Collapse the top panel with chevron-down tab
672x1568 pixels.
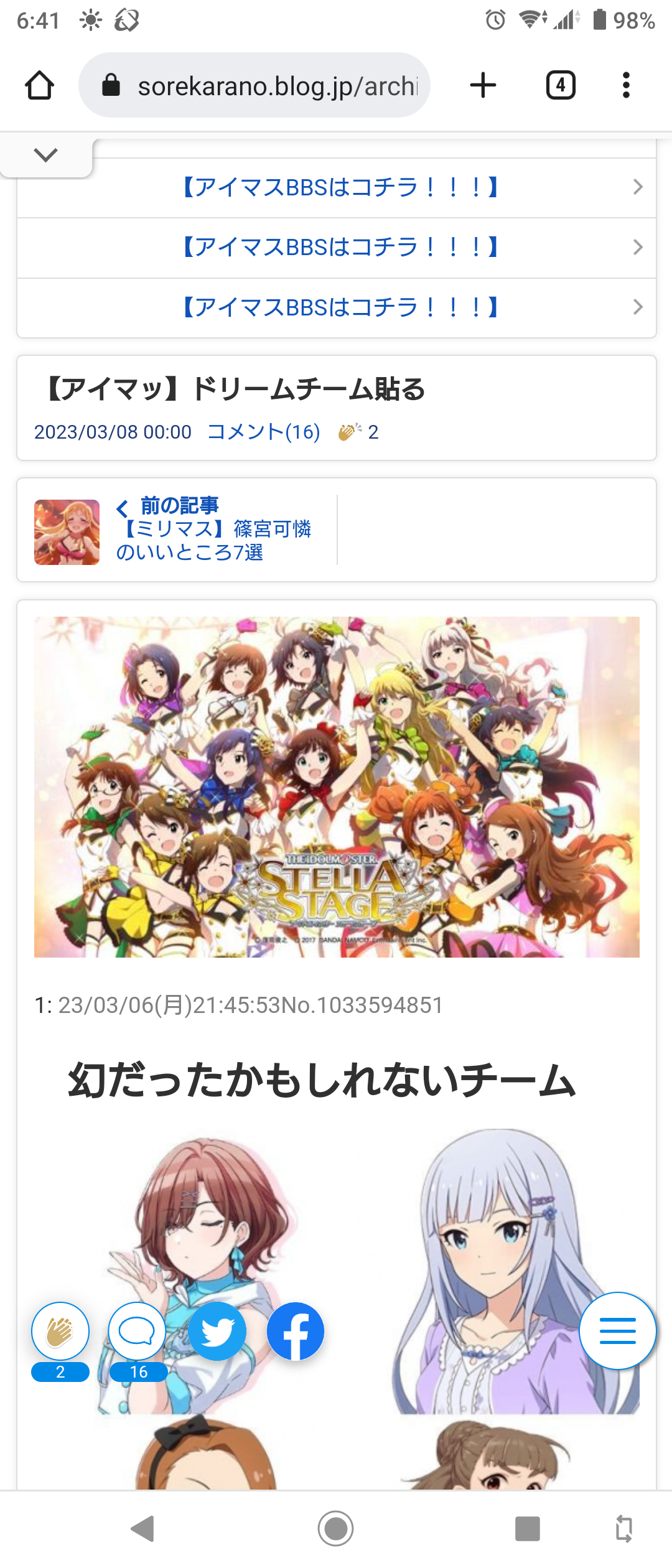pos(46,155)
